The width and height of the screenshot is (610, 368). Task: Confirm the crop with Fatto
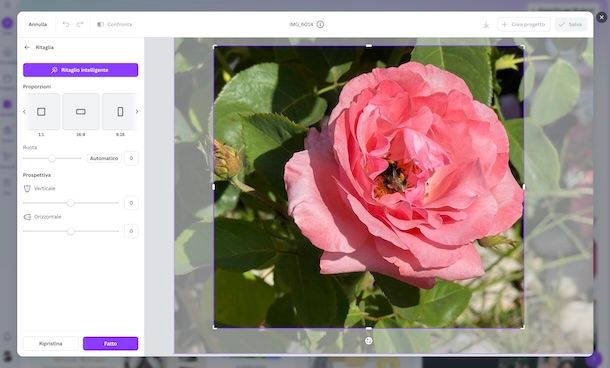pyautogui.click(x=110, y=343)
